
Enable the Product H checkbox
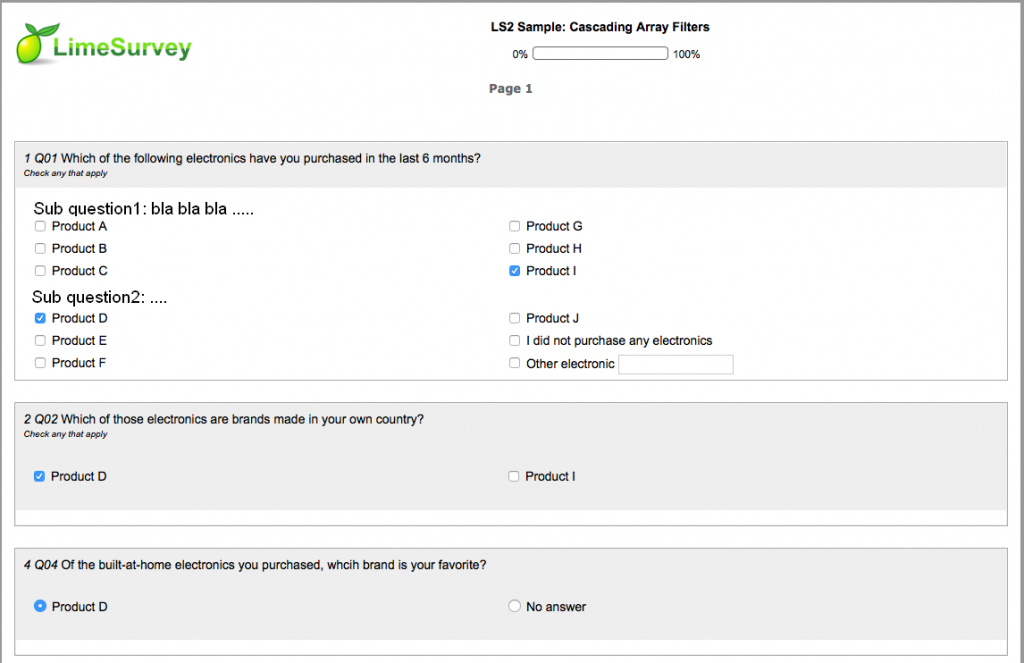coord(514,248)
